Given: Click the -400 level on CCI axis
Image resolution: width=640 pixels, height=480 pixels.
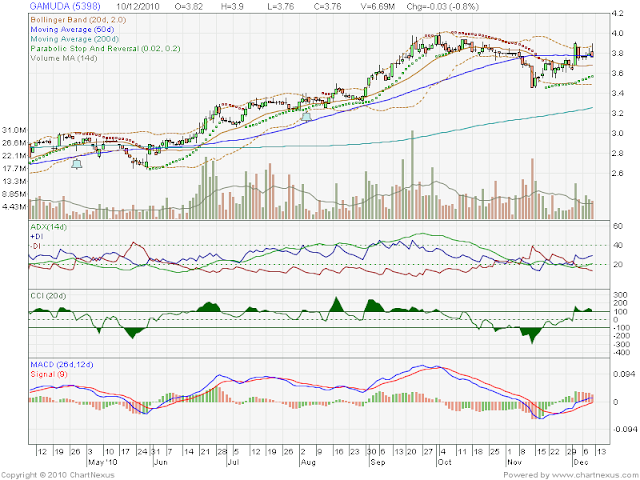Looking at the screenshot, I should 620,353.
